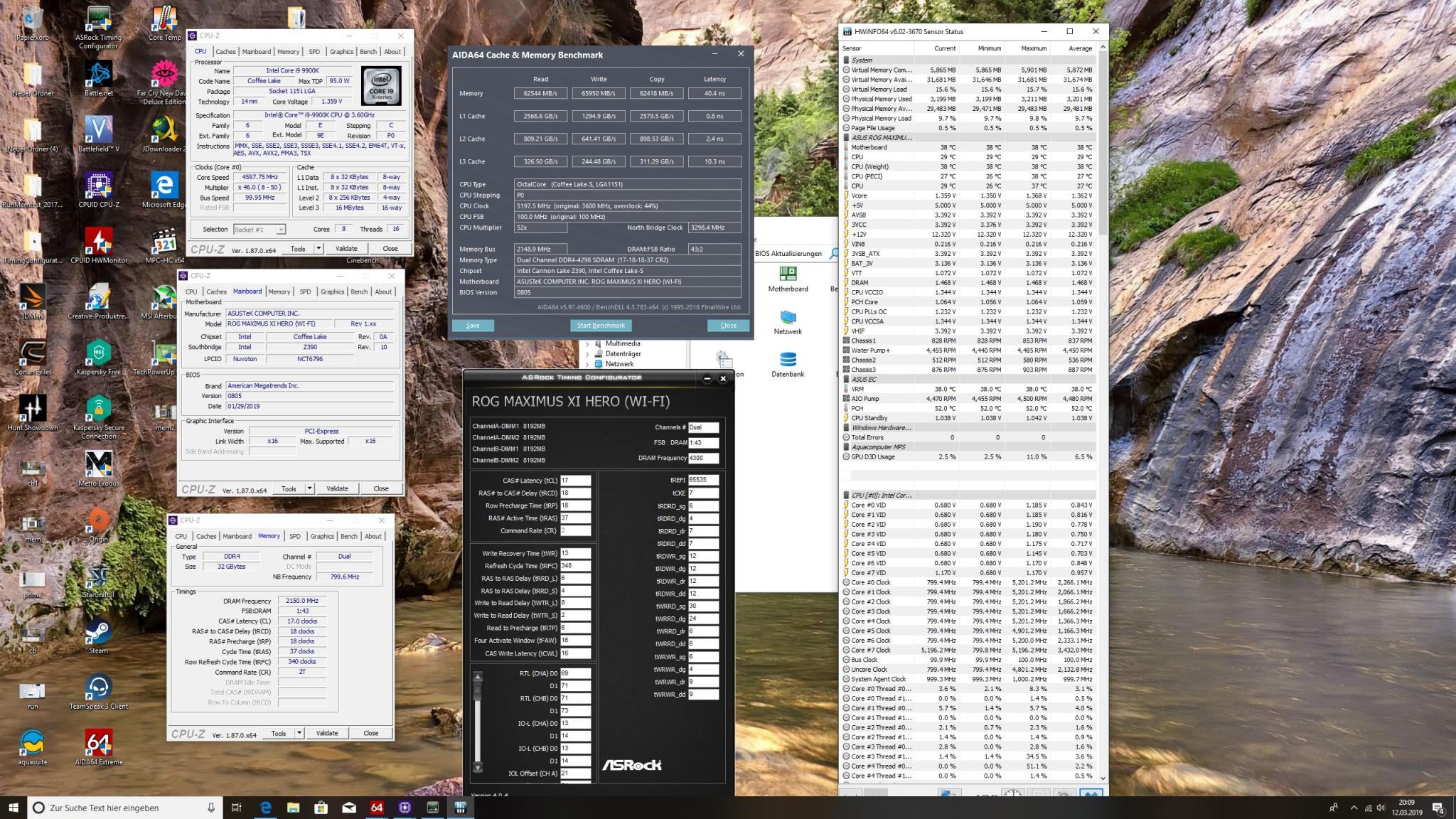
Task: Launch the Kaspersky Free desktop shortcut
Action: coord(99,357)
